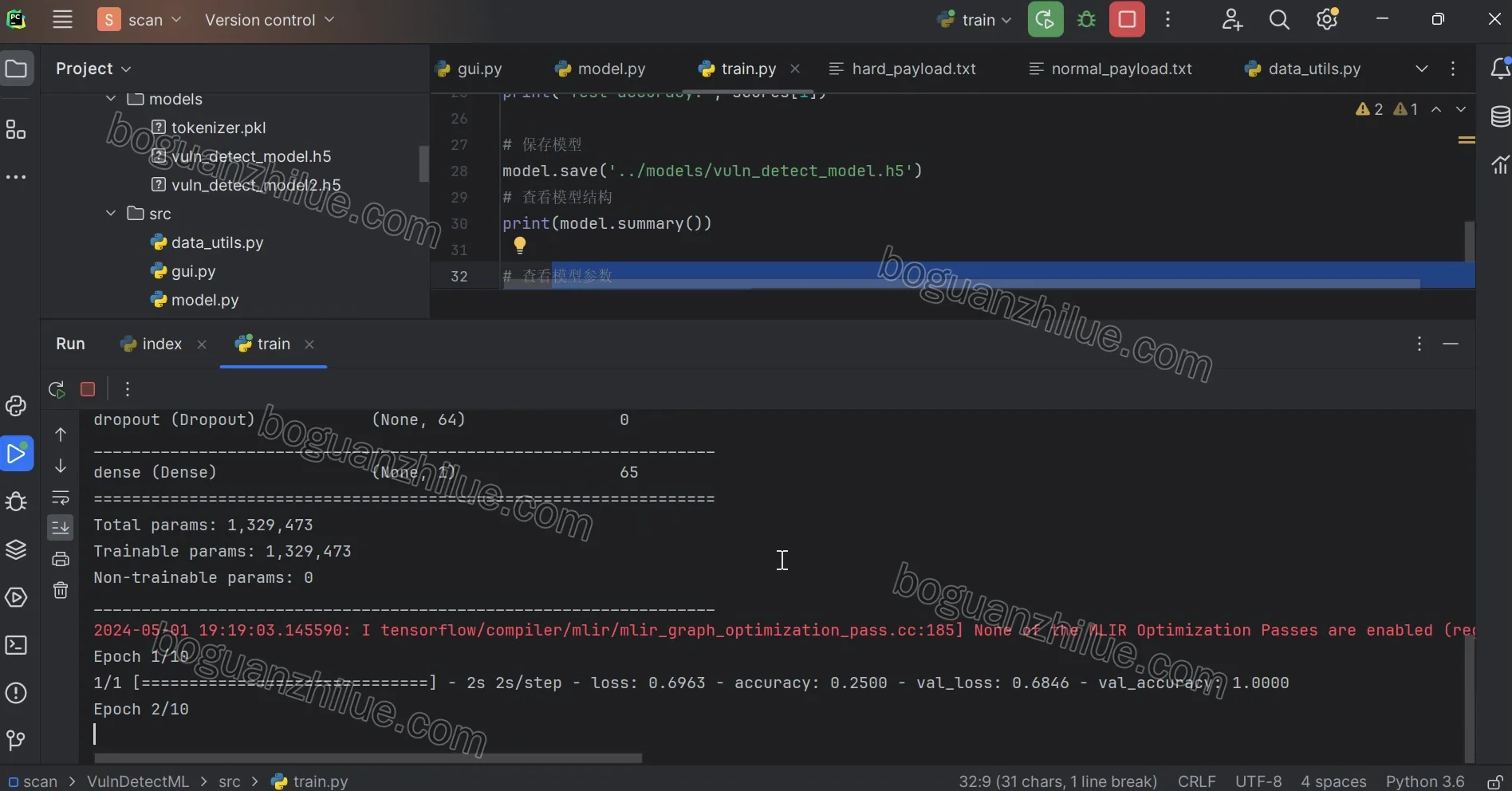The image size is (1512, 791).
Task: Click project tree vertical scrollbar
Action: click(424, 163)
